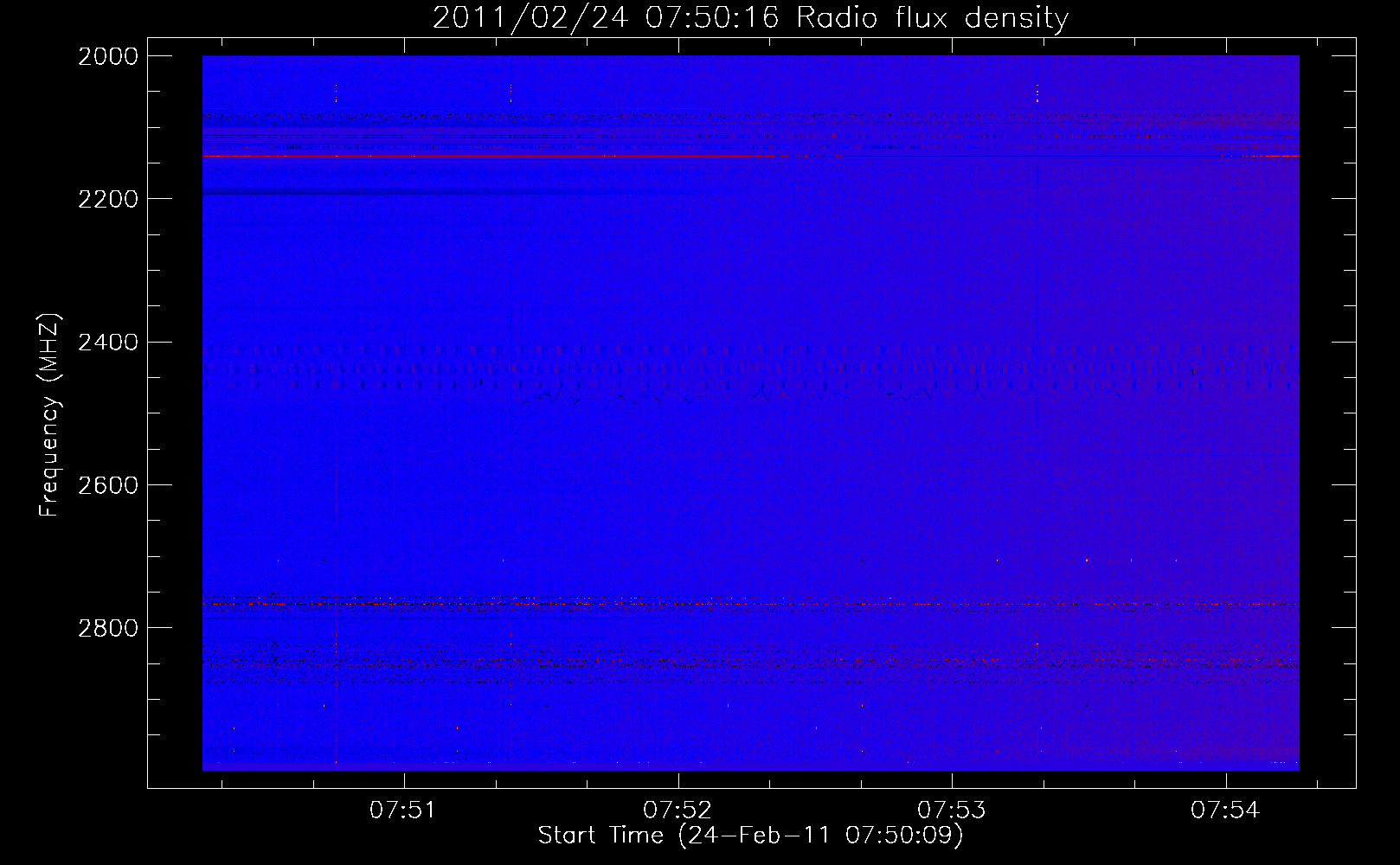The height and width of the screenshot is (865, 1400).
Task: Click the plot title "Radio flux density"
Action: pos(750,18)
